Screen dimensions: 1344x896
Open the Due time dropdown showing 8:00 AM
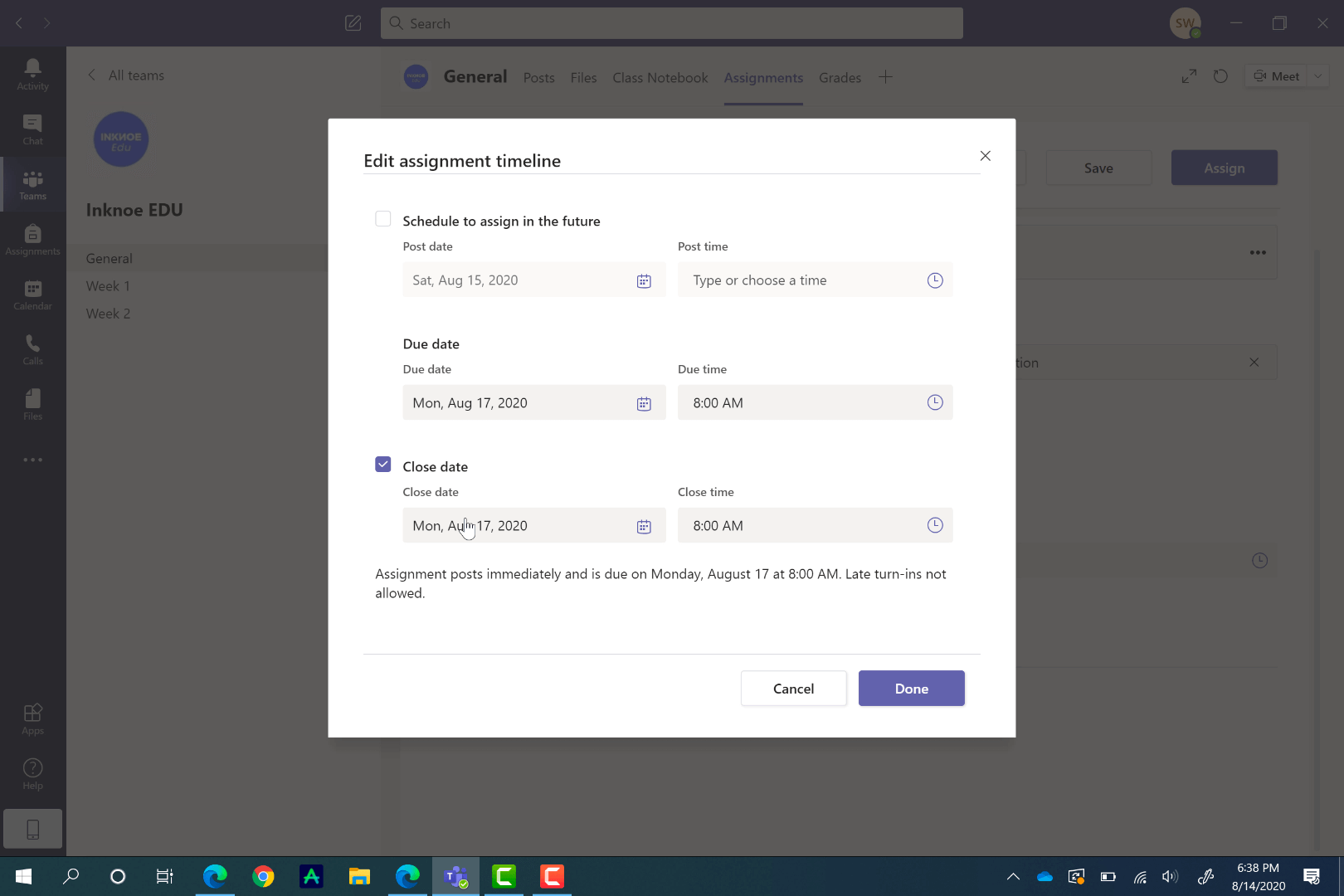[935, 402]
